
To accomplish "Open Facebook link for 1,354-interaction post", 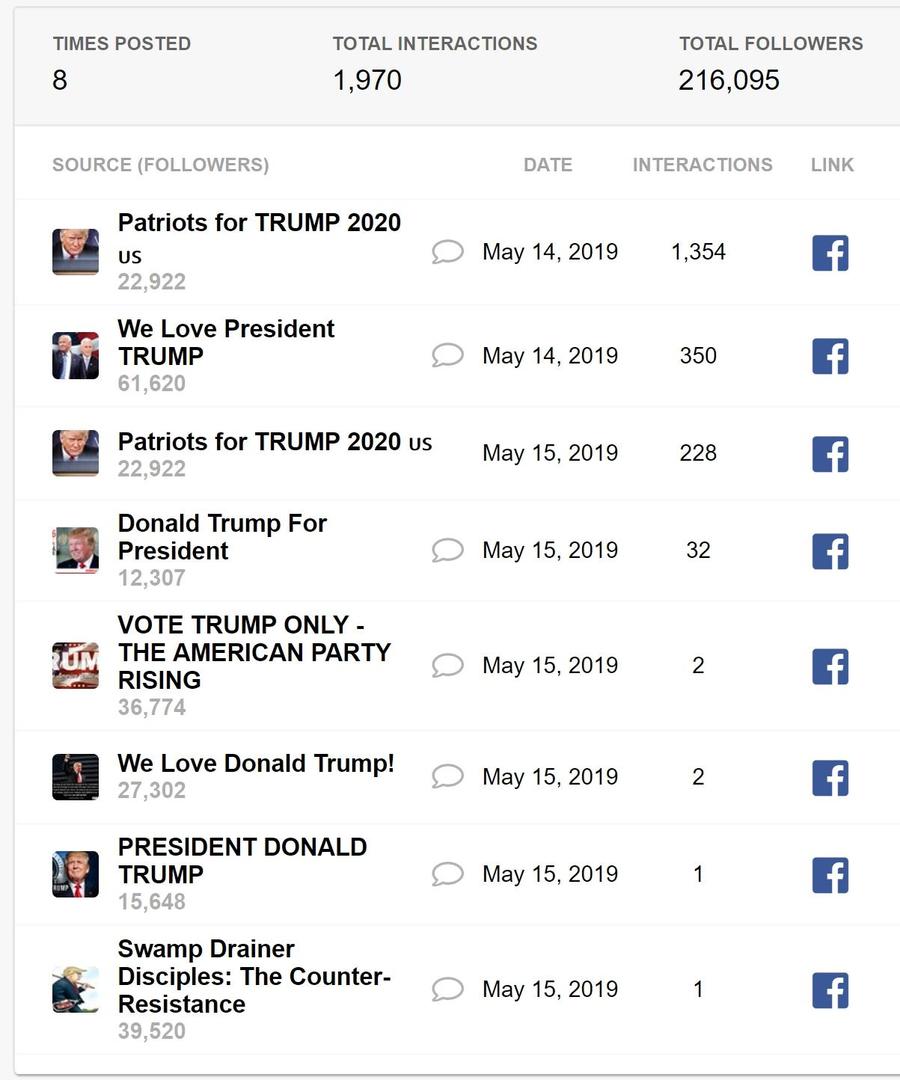I will [x=830, y=253].
